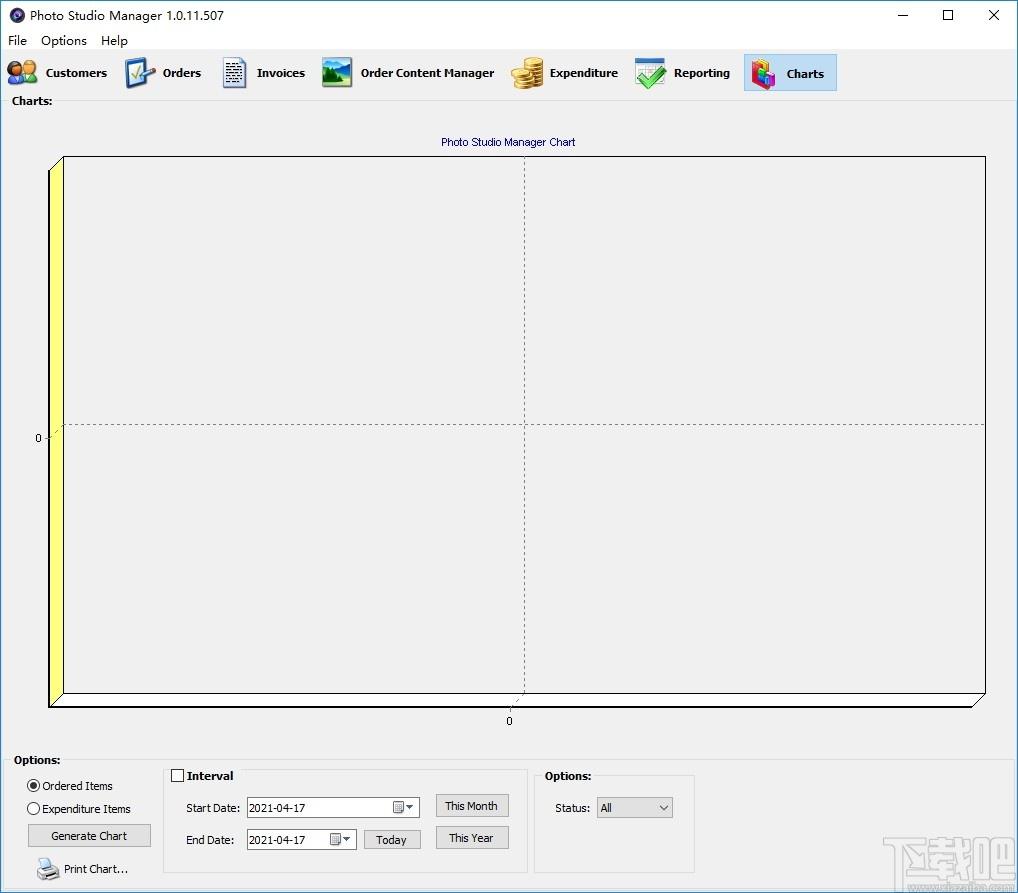Image resolution: width=1018 pixels, height=893 pixels.
Task: Click the Generate Chart button
Action: [89, 836]
